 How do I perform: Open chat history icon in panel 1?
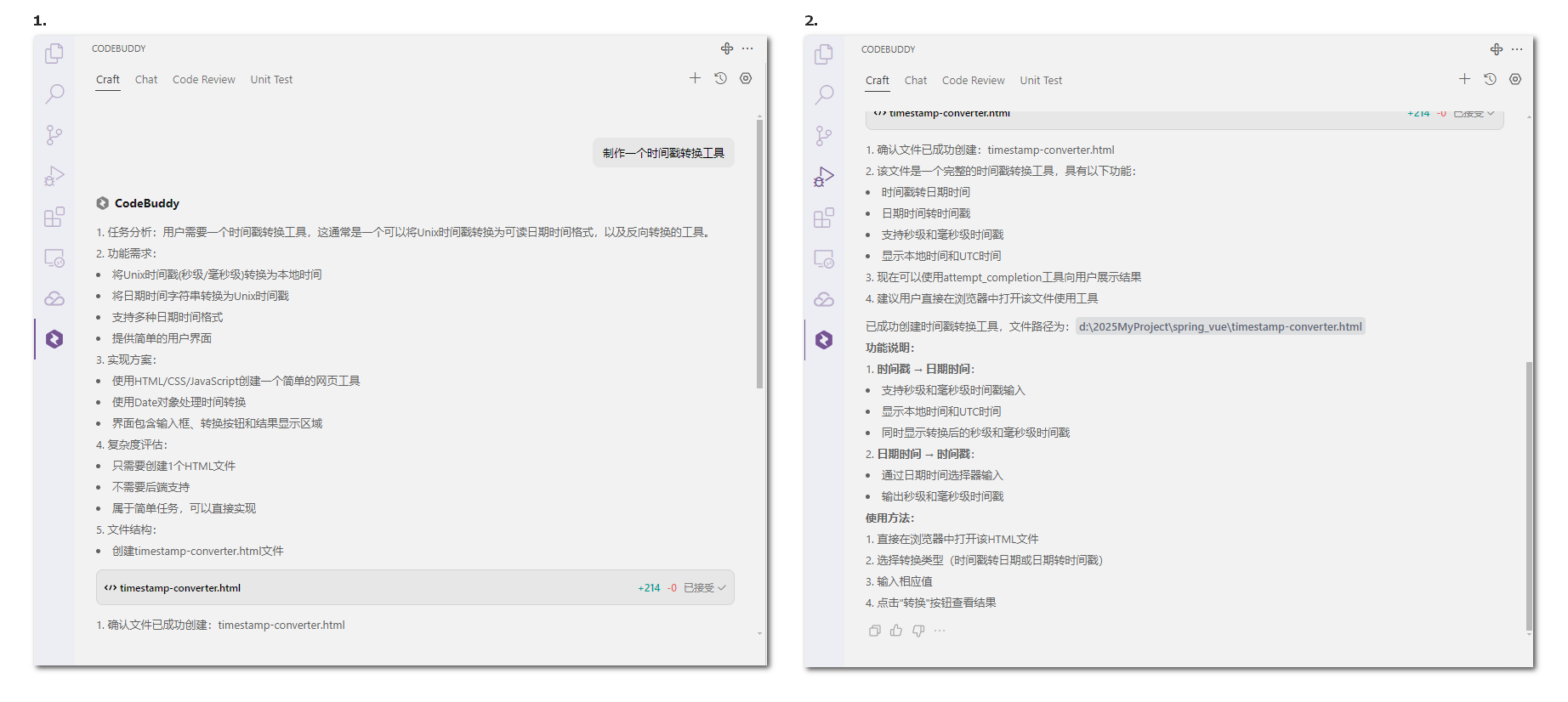click(720, 78)
